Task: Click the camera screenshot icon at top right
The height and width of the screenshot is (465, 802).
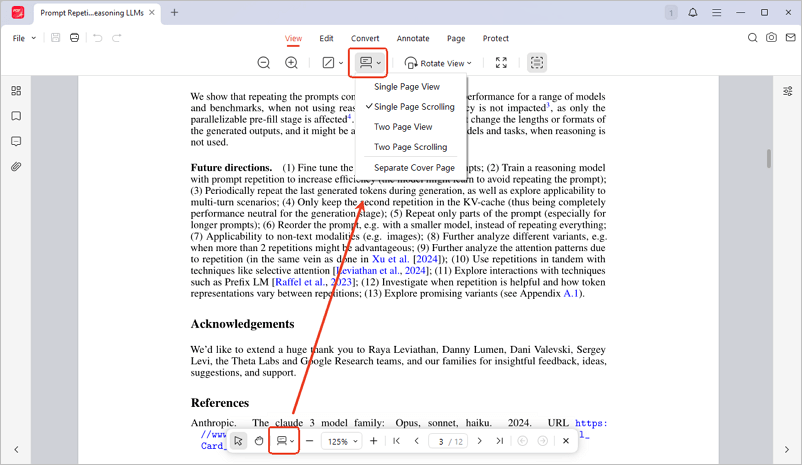Action: [771, 38]
